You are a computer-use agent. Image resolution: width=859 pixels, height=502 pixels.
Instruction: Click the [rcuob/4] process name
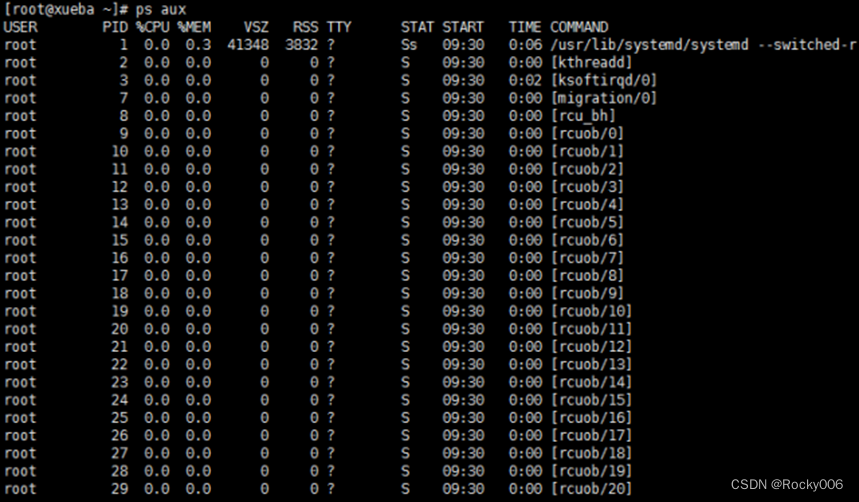click(x=587, y=204)
